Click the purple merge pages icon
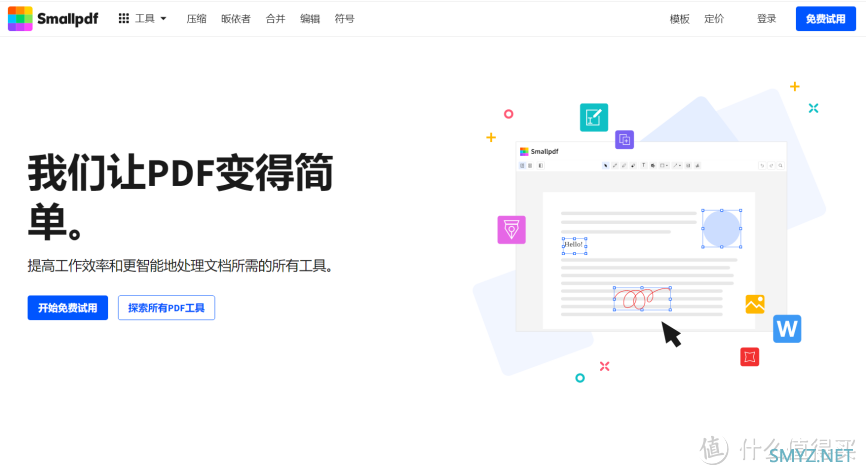The image size is (866, 475). 625,139
